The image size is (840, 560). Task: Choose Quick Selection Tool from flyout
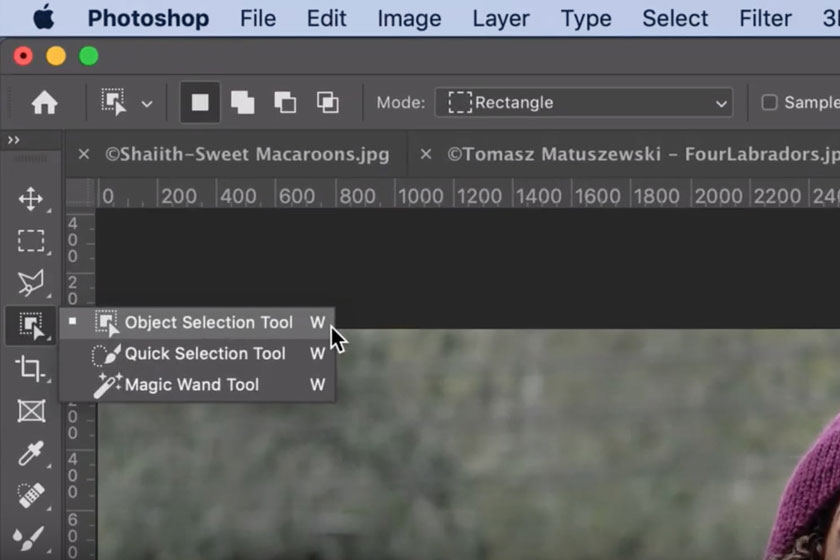(197, 354)
